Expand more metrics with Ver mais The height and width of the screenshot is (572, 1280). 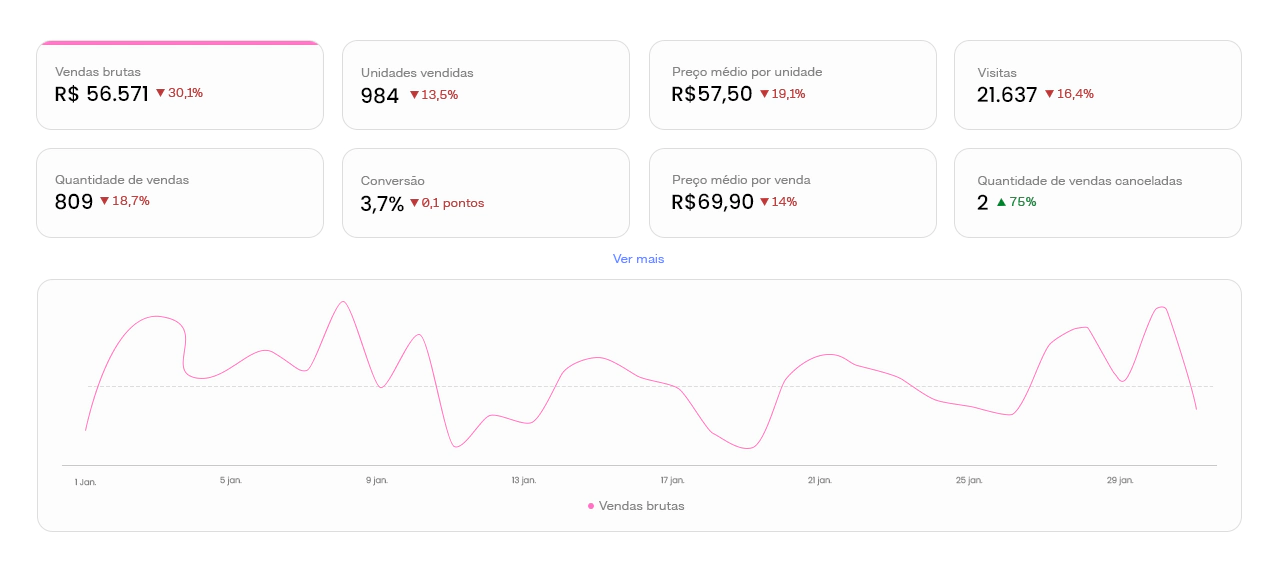[638, 259]
